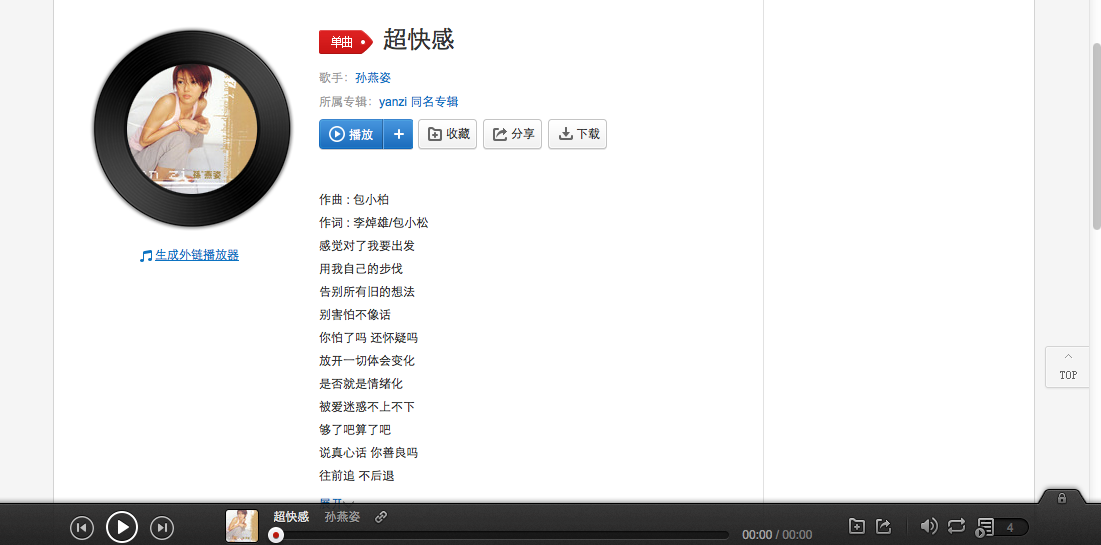Start playback with the player bar play button

pos(122,527)
